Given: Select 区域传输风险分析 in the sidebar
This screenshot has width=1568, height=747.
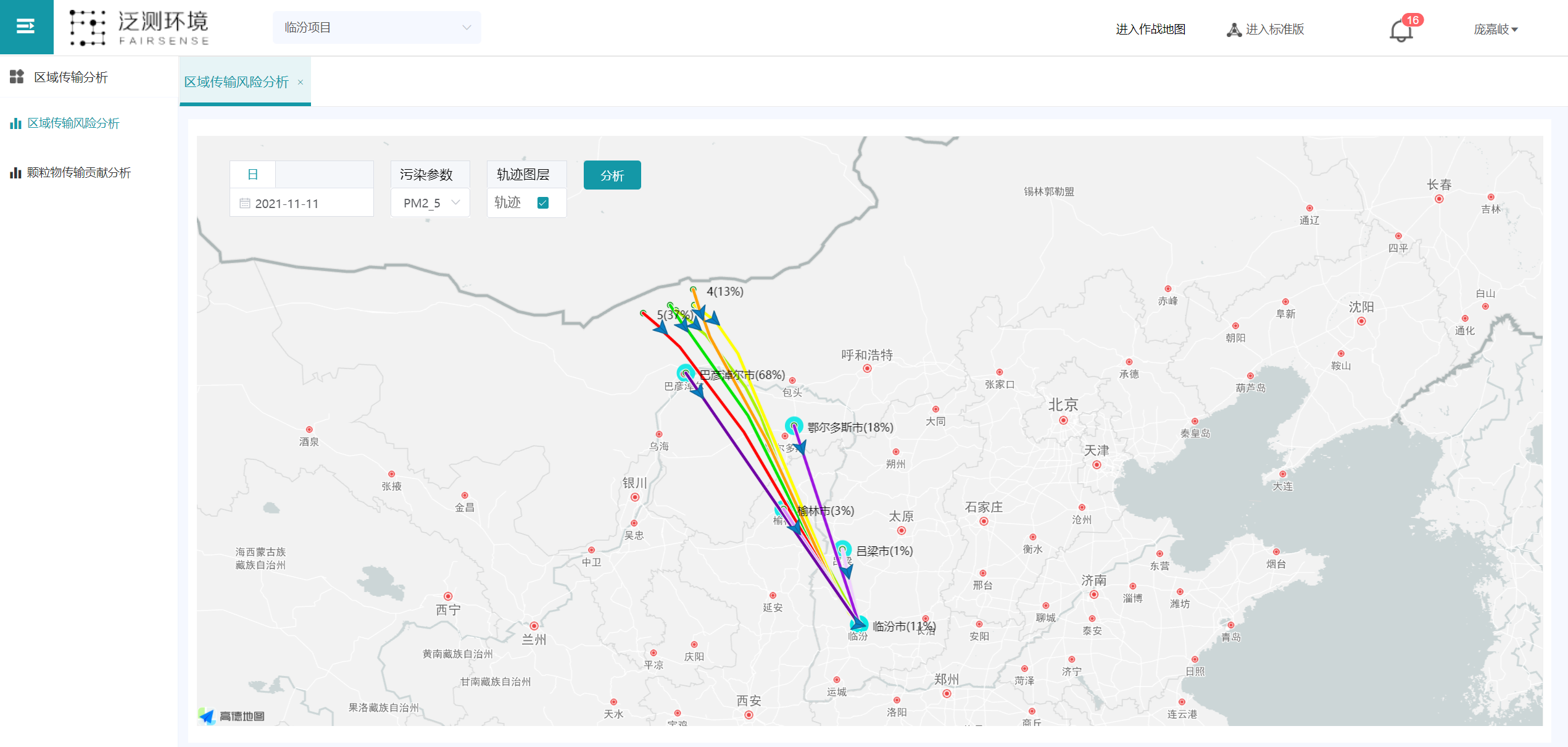Looking at the screenshot, I should 73,123.
